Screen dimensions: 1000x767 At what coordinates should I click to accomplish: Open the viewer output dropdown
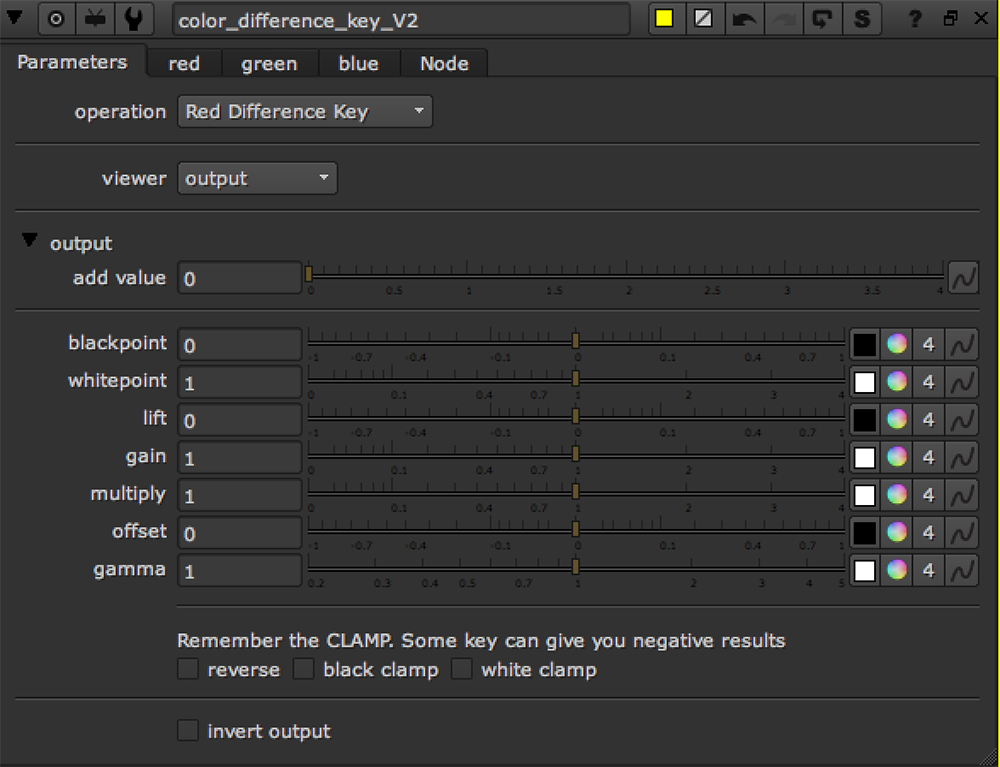click(x=257, y=179)
